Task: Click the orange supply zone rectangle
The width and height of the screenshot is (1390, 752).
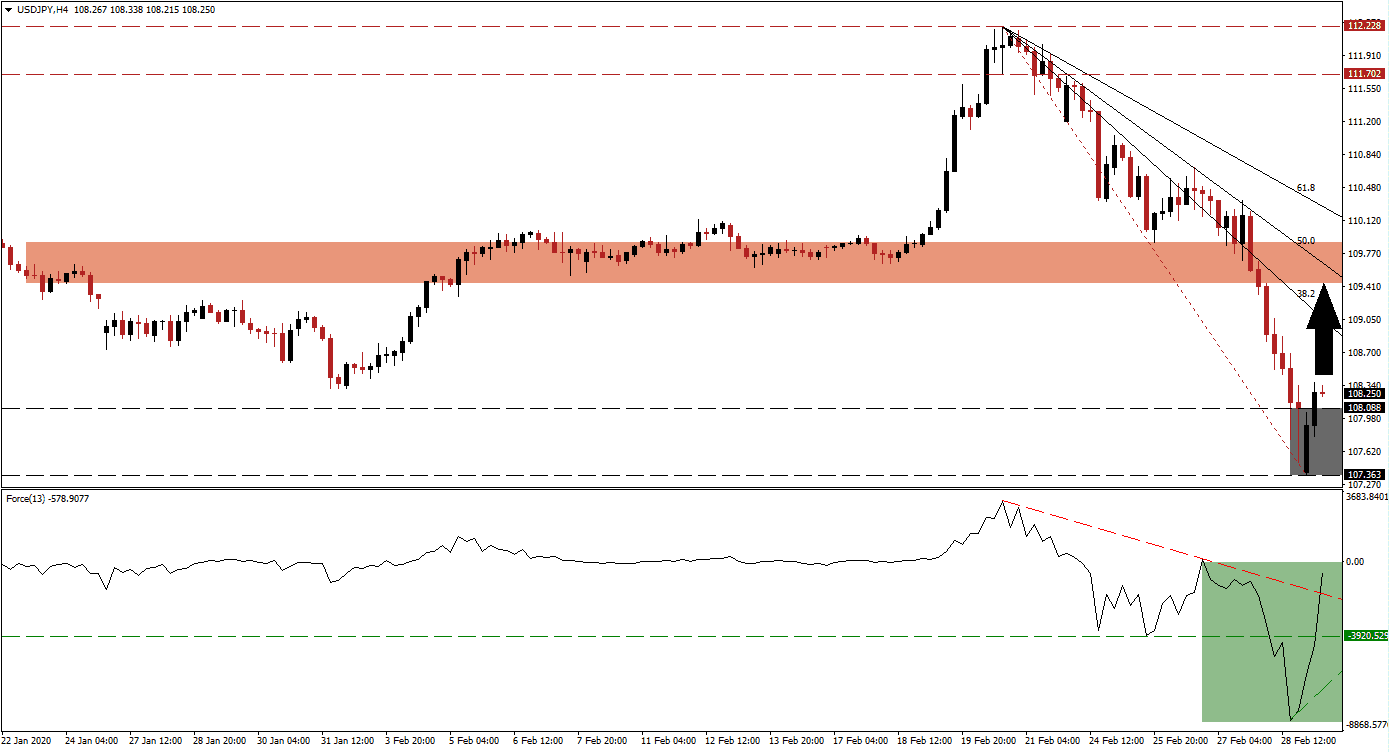Action: click(600, 262)
